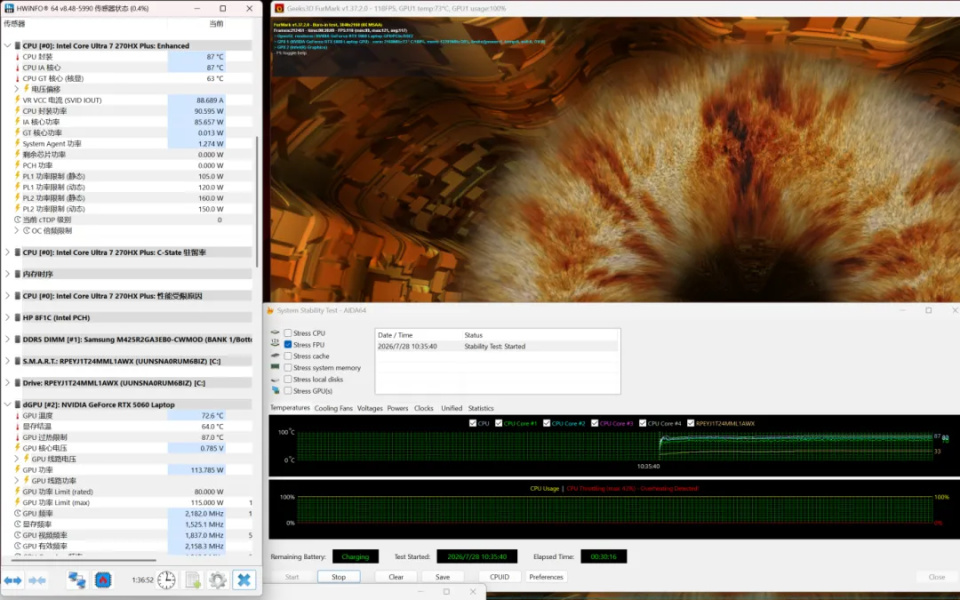Click the FurMark title bar app icon
This screenshot has width=960, height=600.
pos(279,9)
